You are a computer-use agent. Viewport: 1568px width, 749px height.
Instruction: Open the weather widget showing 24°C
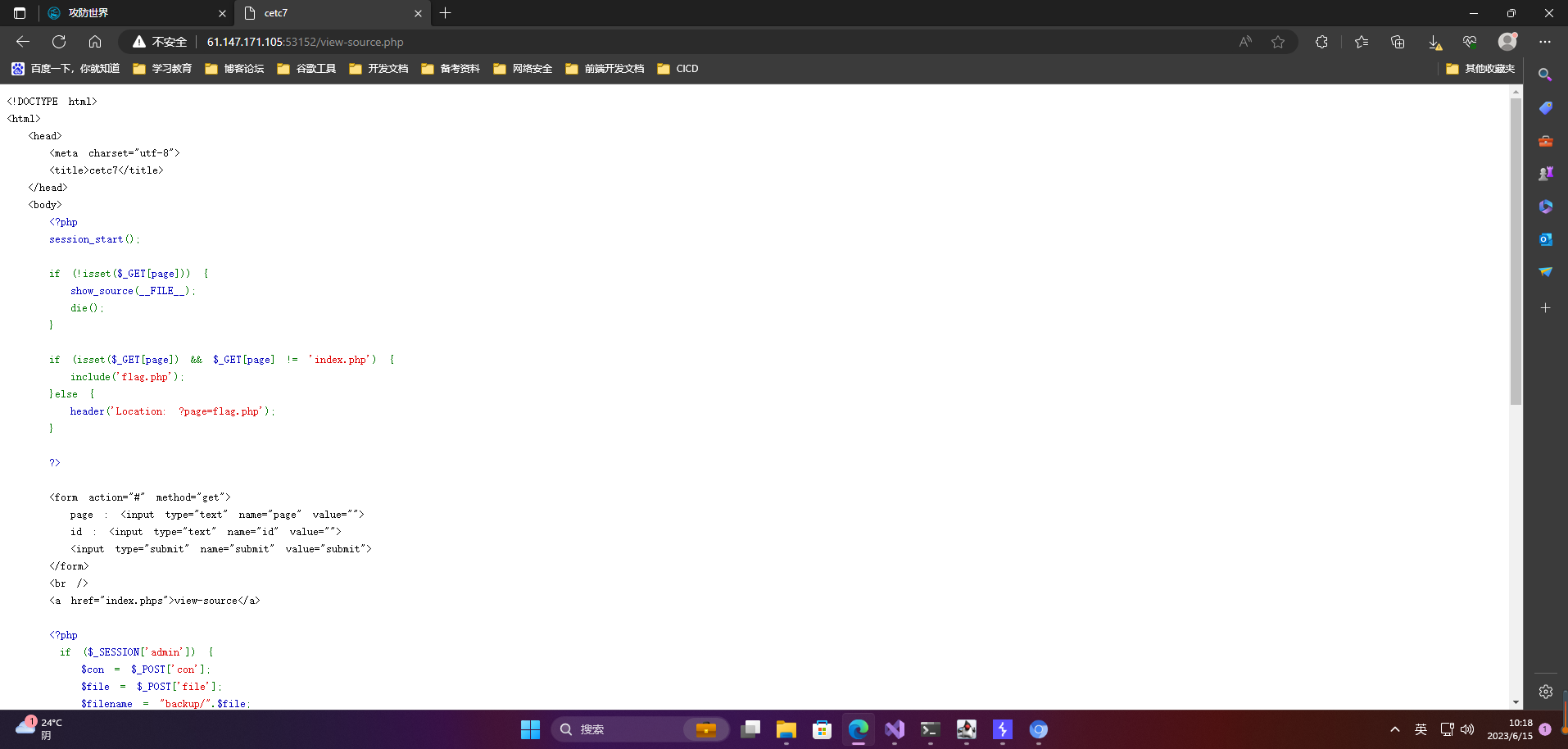coord(39,729)
